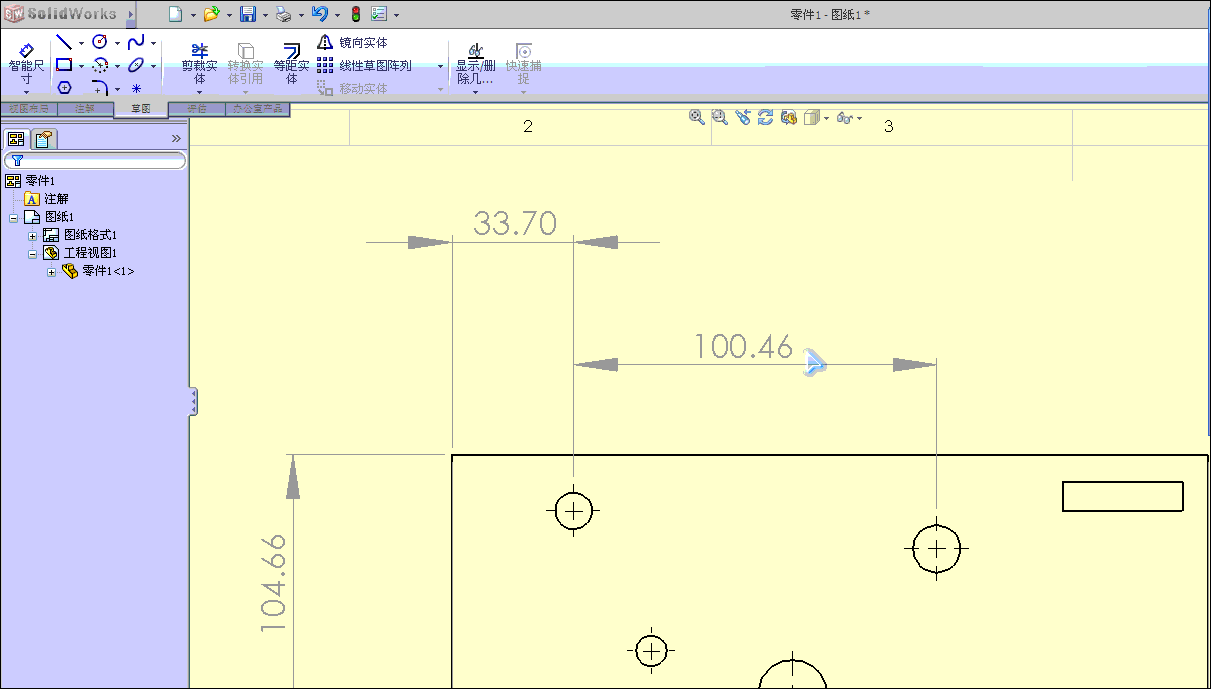
Task: Expand the Save dropdown arrow
Action: 265,15
